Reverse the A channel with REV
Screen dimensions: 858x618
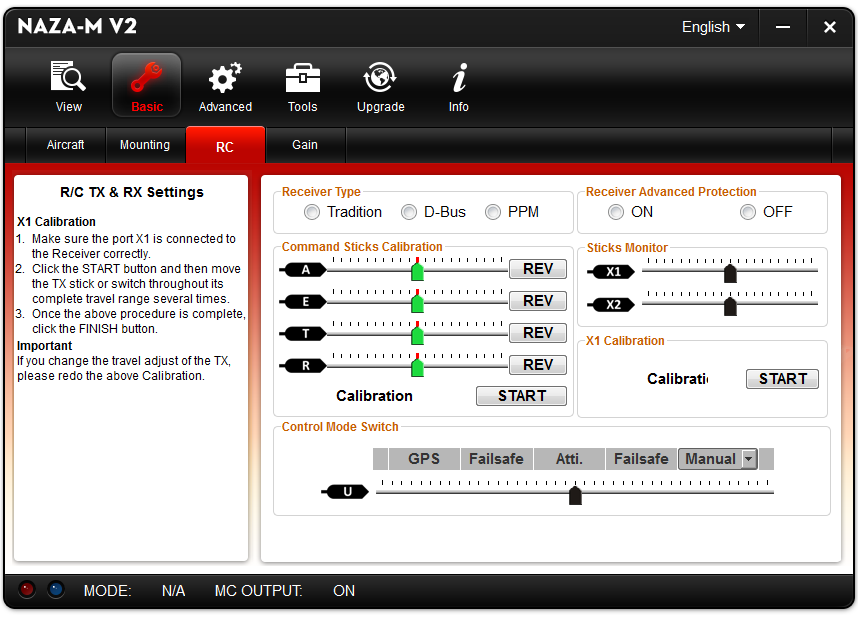pos(537,269)
